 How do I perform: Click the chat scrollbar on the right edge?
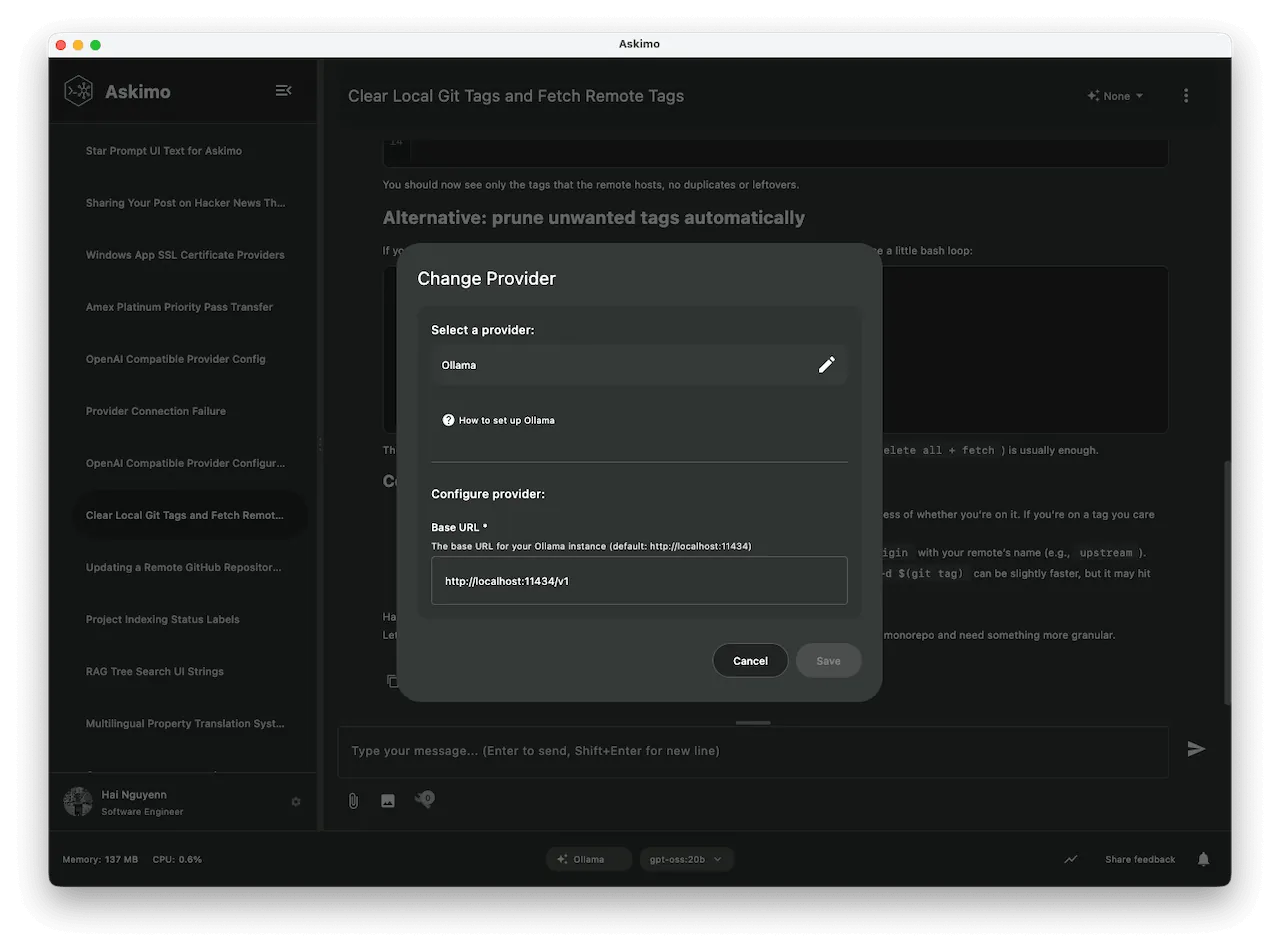1226,583
